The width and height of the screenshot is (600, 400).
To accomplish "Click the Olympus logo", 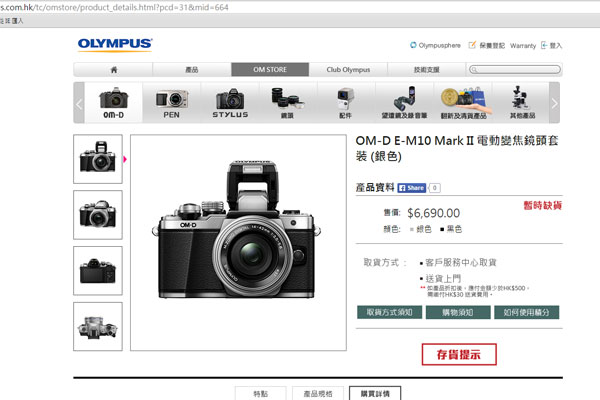I will coord(115,44).
